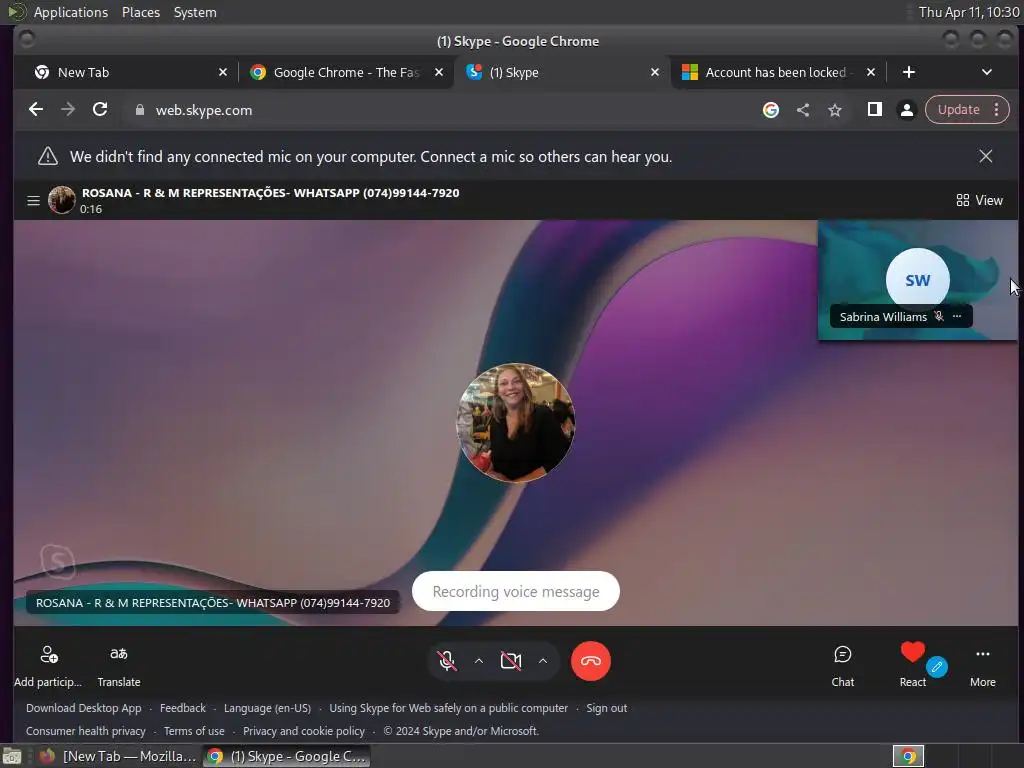Image resolution: width=1024 pixels, height=768 pixels.
Task: Open Using Skype for Web safely link
Action: coord(448,708)
